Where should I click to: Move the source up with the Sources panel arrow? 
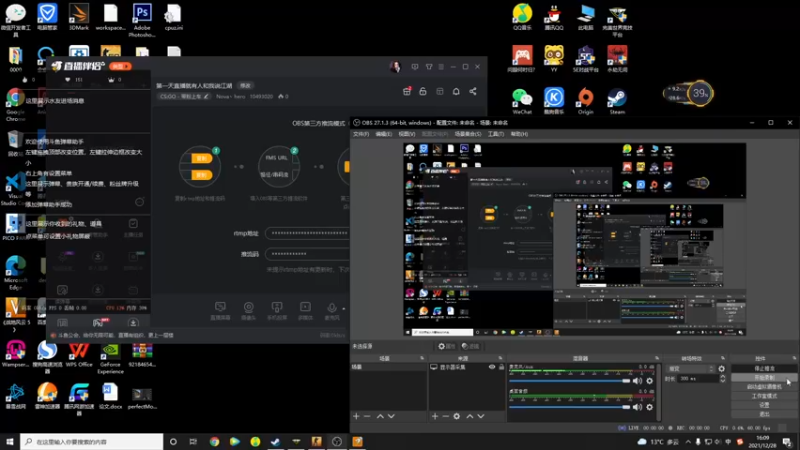point(470,416)
